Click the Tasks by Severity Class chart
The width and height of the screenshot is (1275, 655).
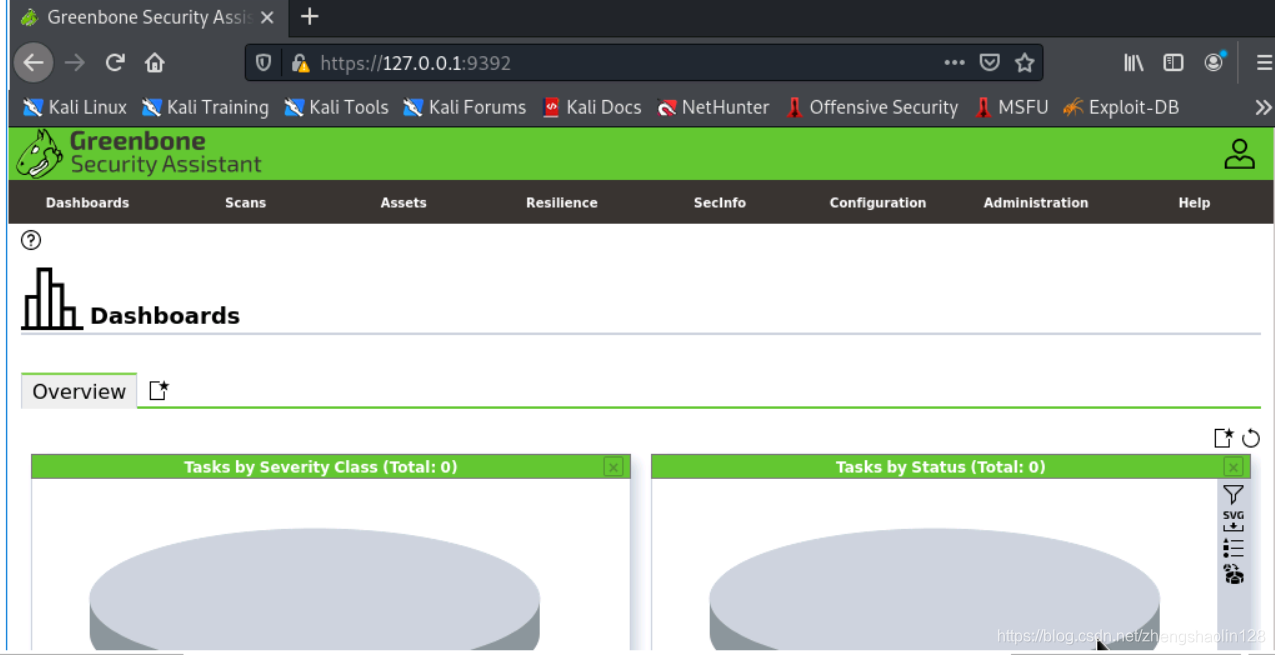click(x=315, y=590)
